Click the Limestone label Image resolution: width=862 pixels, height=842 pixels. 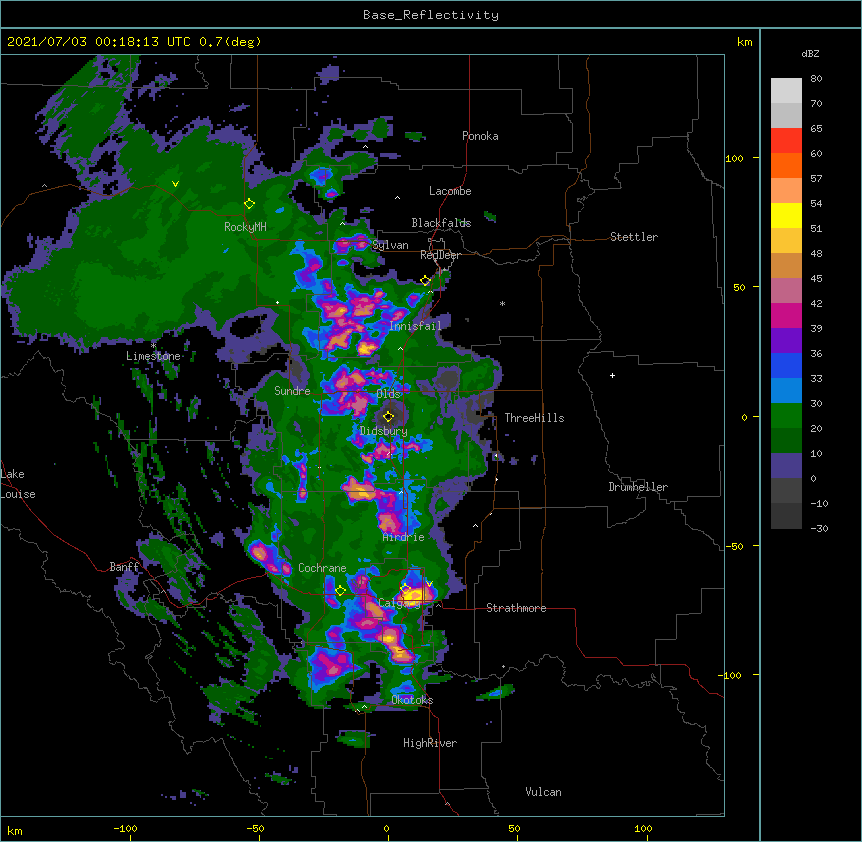153,356
